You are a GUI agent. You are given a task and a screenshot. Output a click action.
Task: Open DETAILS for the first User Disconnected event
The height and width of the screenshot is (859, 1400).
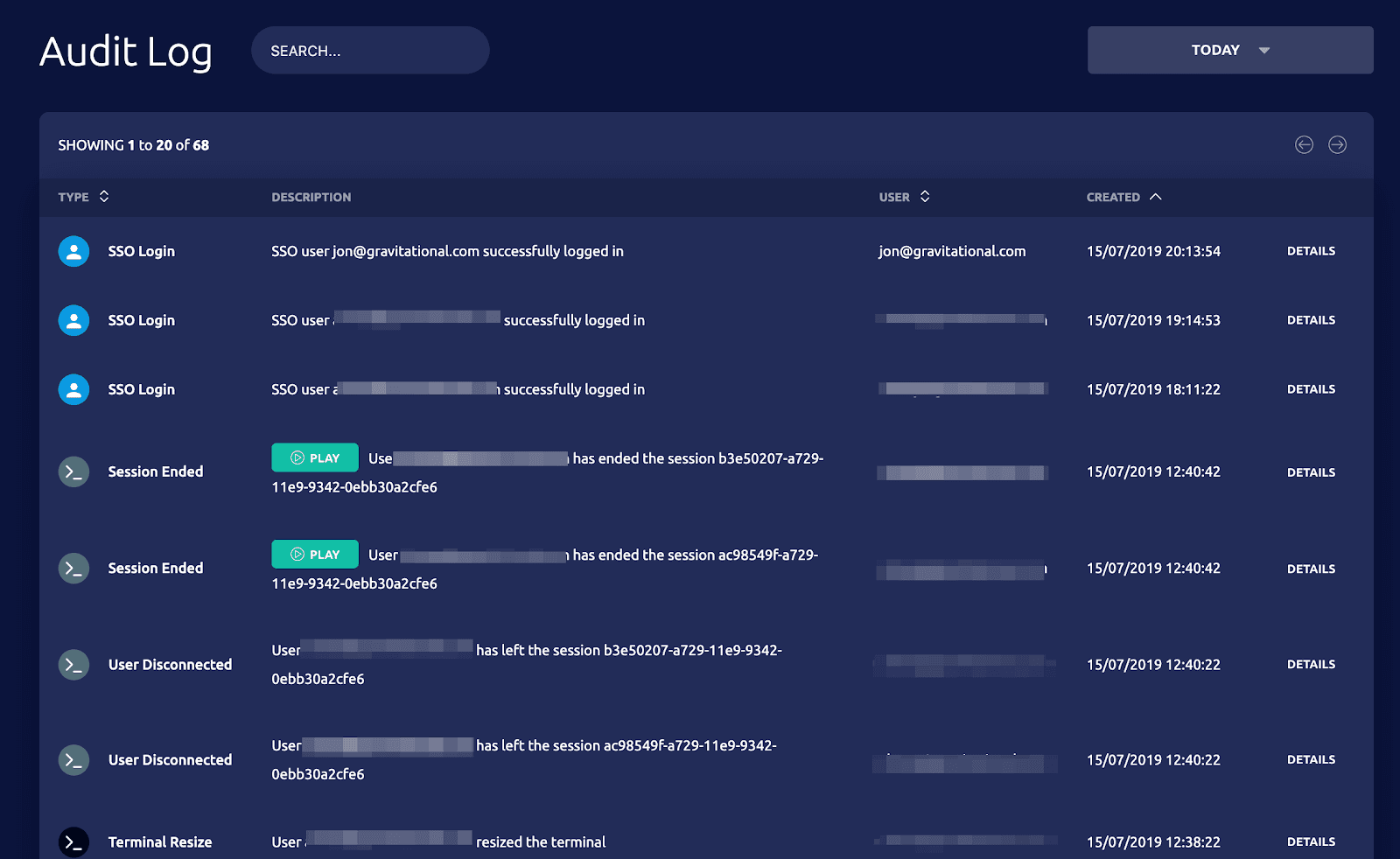tap(1311, 665)
